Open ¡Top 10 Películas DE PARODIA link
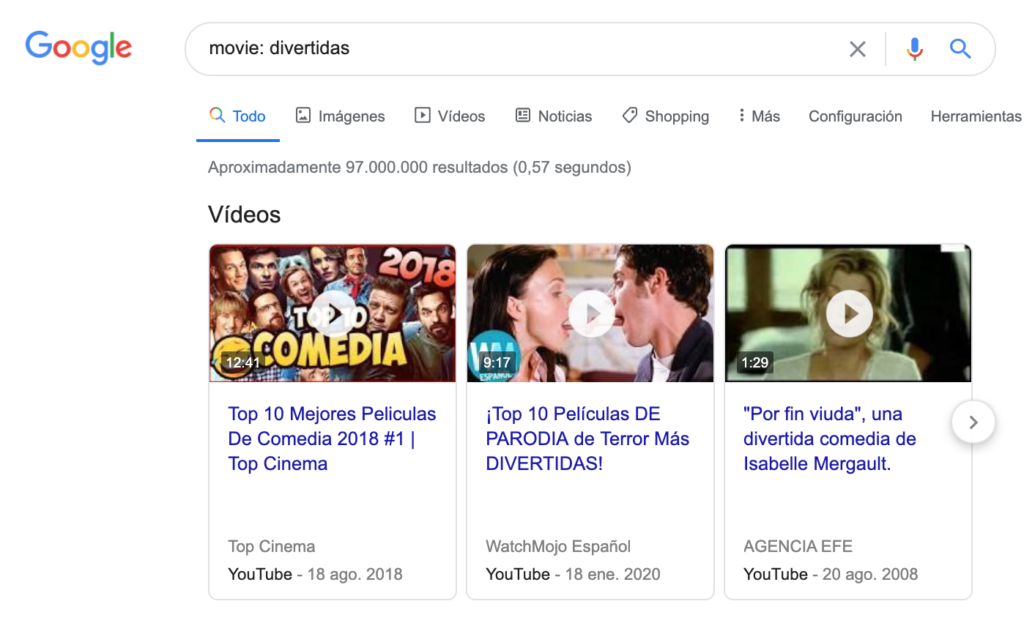Image resolution: width=1024 pixels, height=634 pixels. (x=587, y=439)
